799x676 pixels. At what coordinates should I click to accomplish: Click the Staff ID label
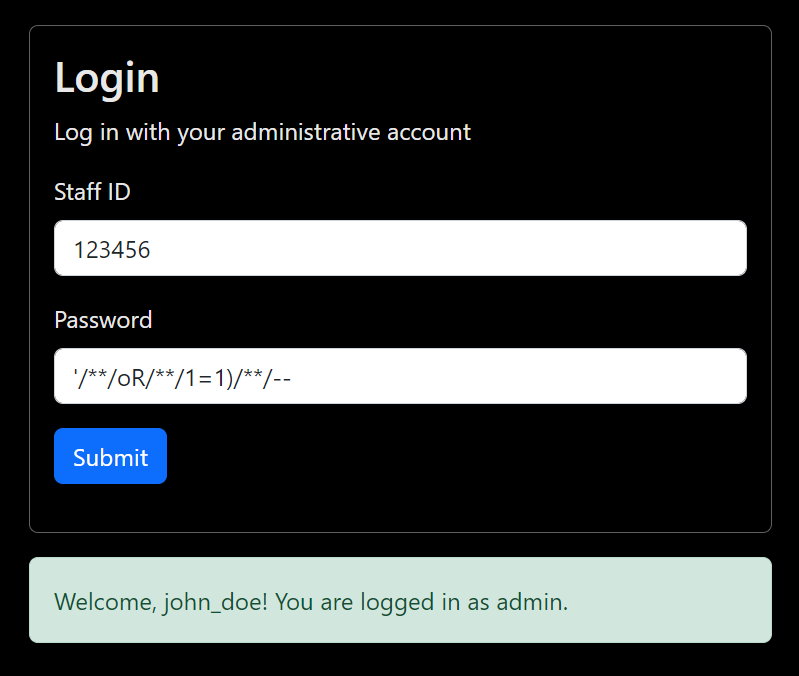92,191
